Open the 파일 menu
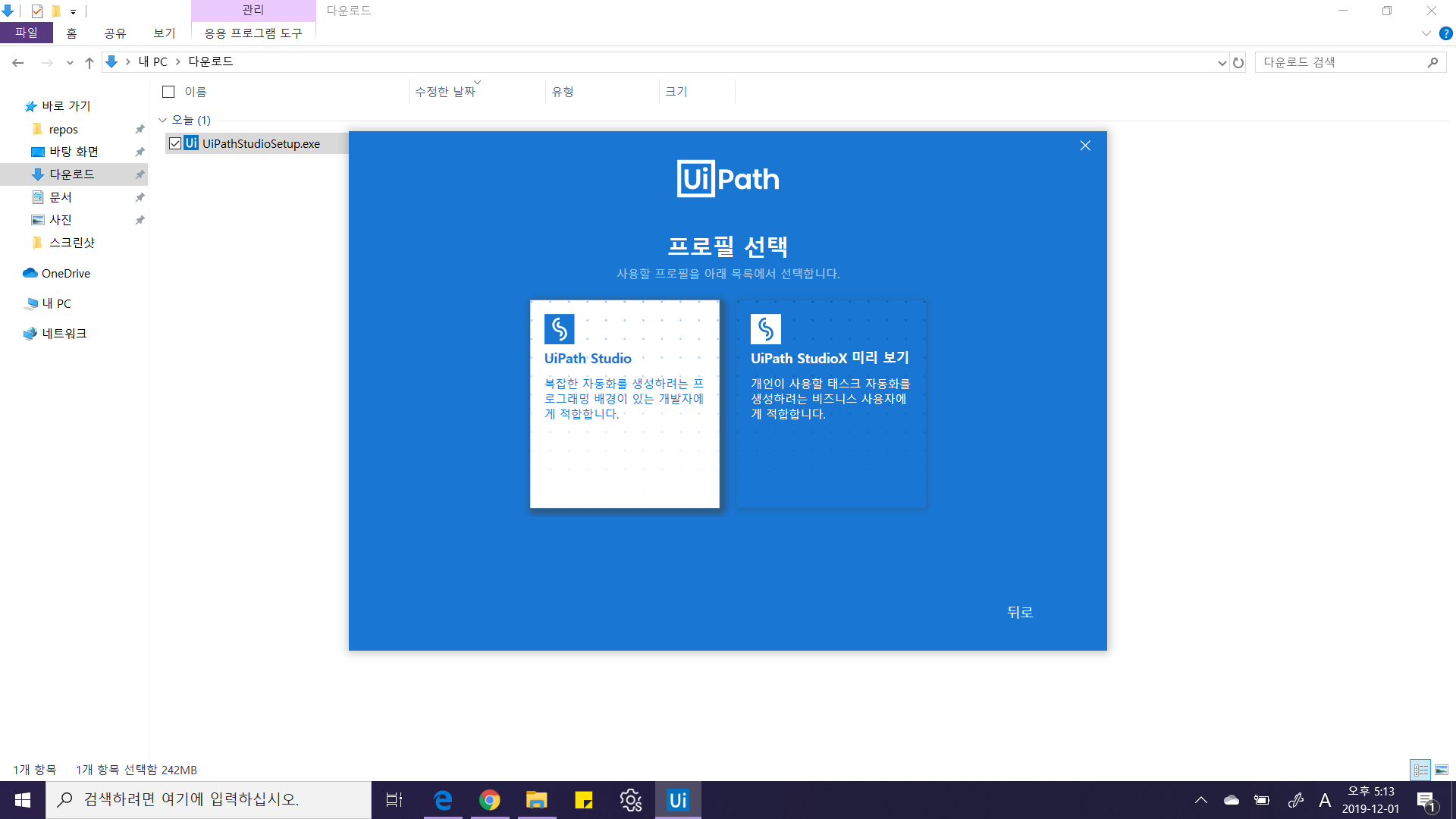This screenshot has width=1456, height=819. pyautogui.click(x=27, y=33)
